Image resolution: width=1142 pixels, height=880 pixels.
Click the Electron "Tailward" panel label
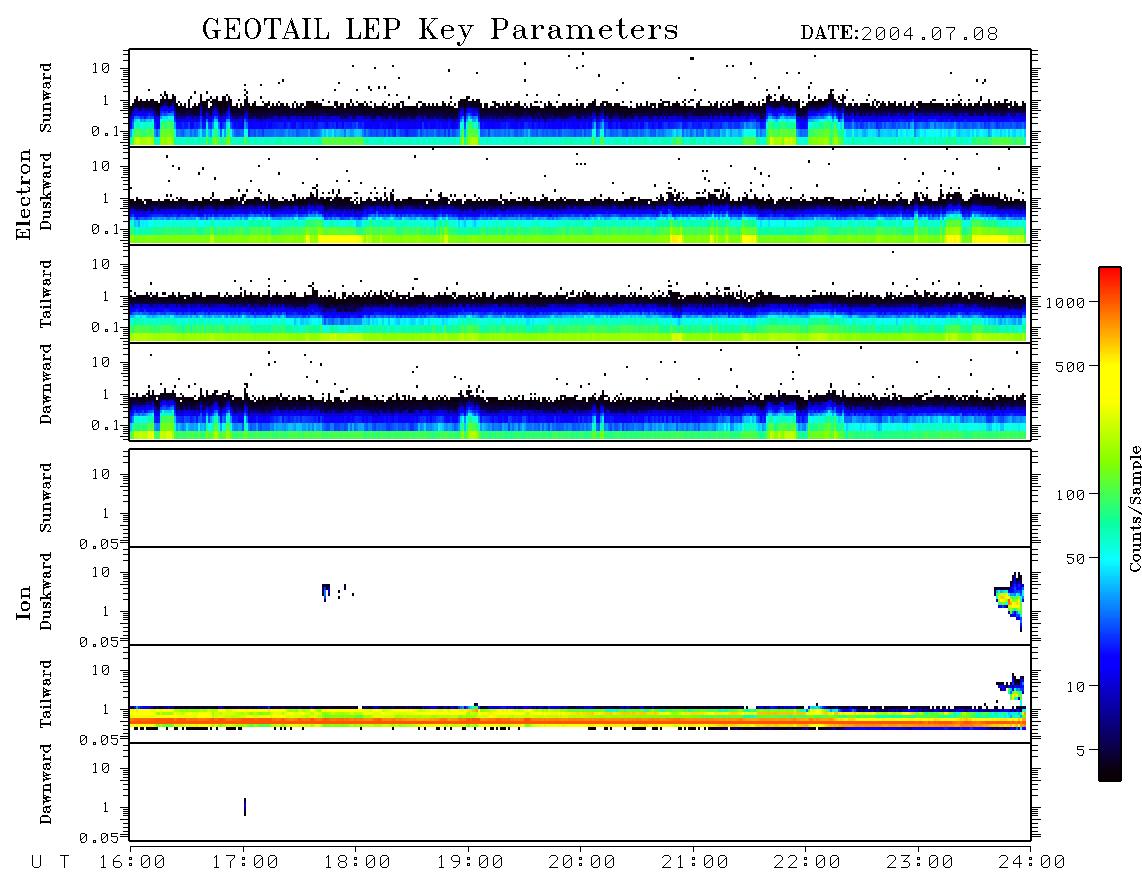46,294
